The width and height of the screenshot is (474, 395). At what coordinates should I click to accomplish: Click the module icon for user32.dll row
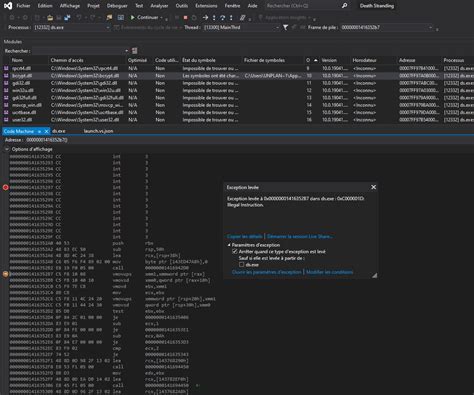pyautogui.click(x=6, y=120)
